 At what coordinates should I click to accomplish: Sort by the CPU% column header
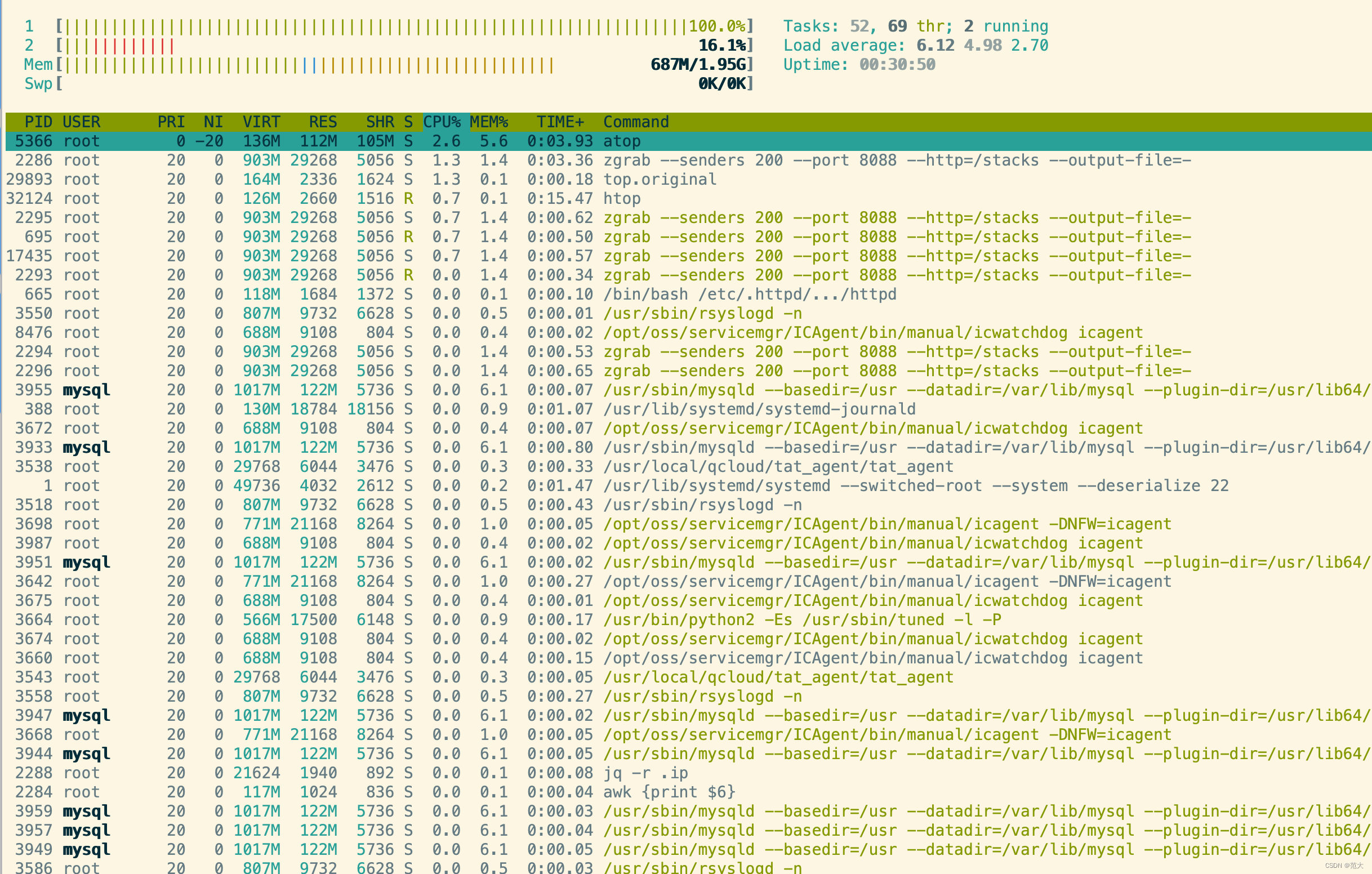pyautogui.click(x=442, y=122)
